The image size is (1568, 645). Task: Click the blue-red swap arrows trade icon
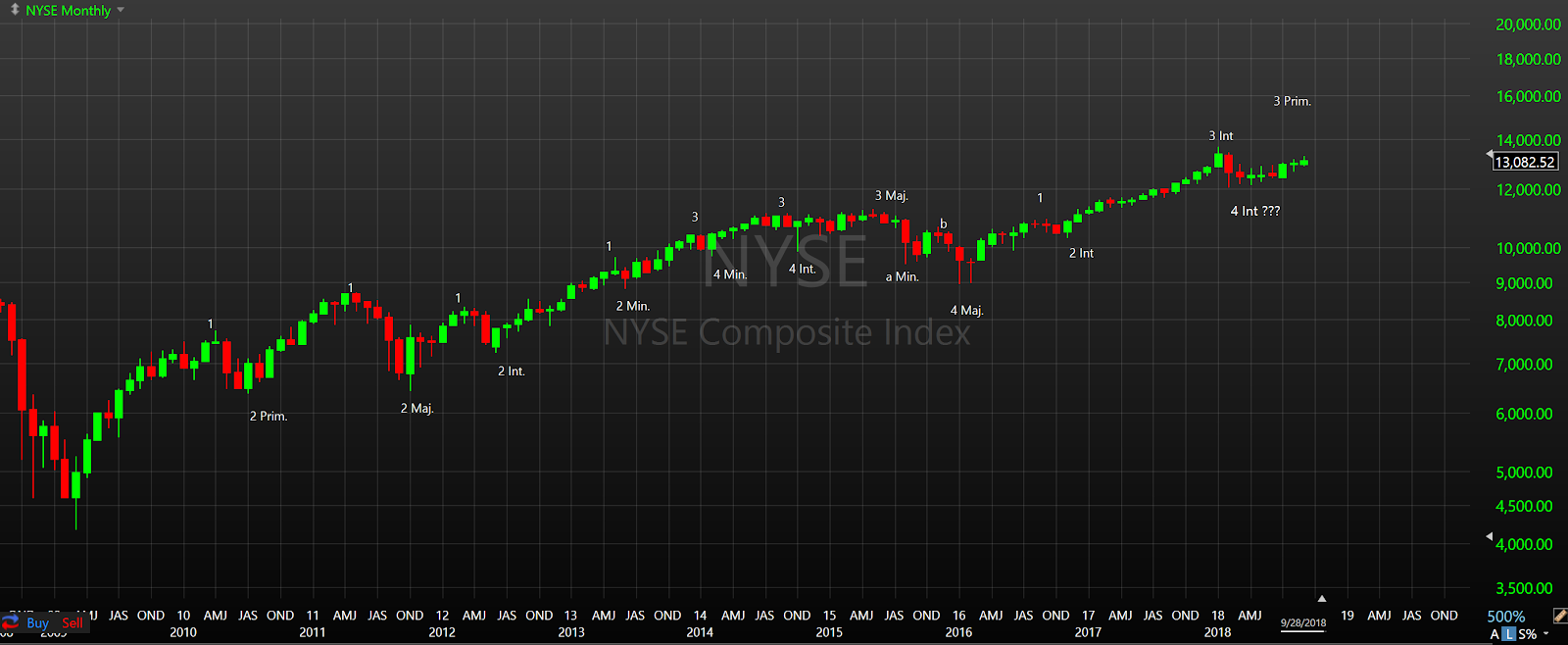pyautogui.click(x=11, y=622)
